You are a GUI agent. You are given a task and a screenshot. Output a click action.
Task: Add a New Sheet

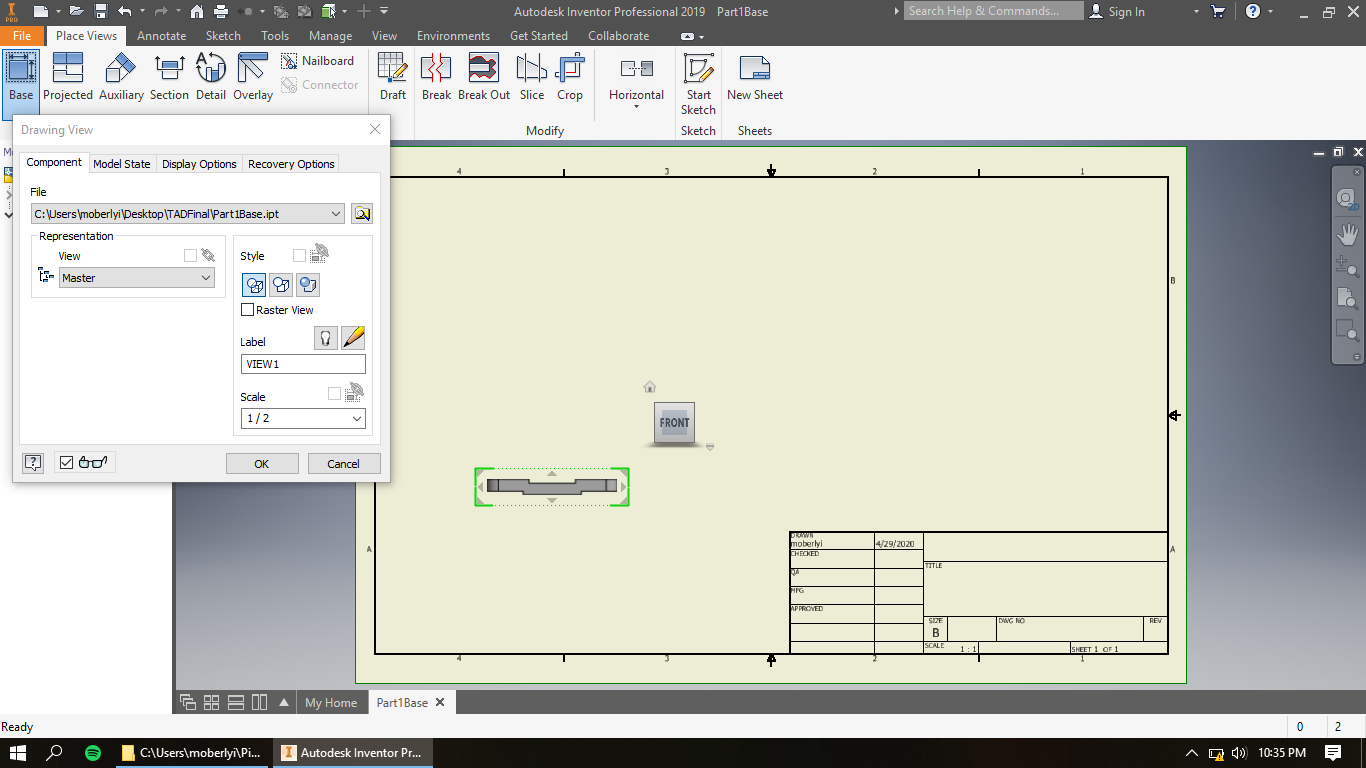755,77
